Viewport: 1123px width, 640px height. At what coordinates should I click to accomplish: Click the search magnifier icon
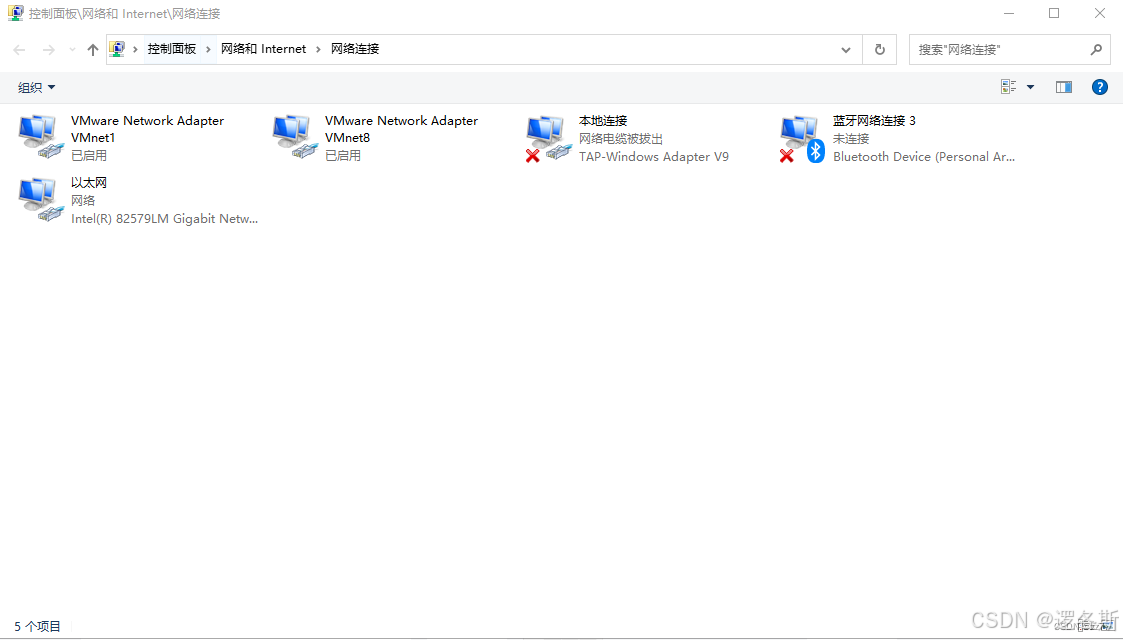[1096, 49]
